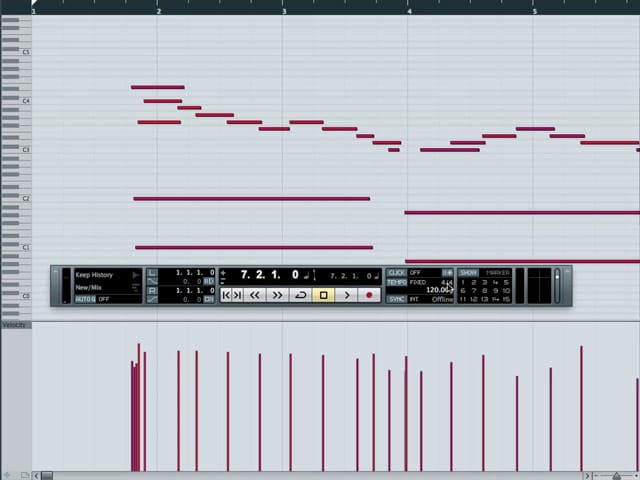The width and height of the screenshot is (640, 480).
Task: Click the 4/4 time signature field
Action: [447, 282]
